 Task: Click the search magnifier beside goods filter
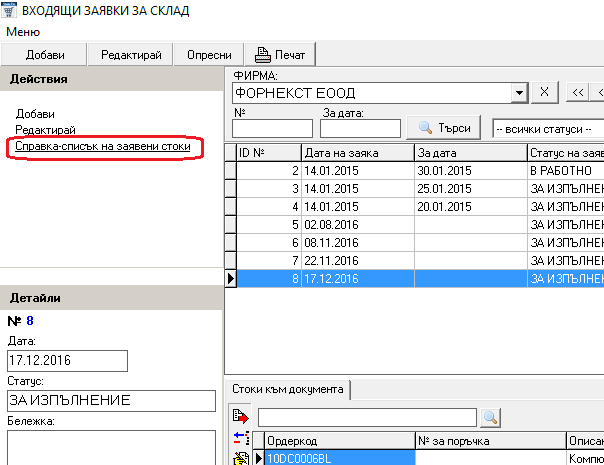490,418
